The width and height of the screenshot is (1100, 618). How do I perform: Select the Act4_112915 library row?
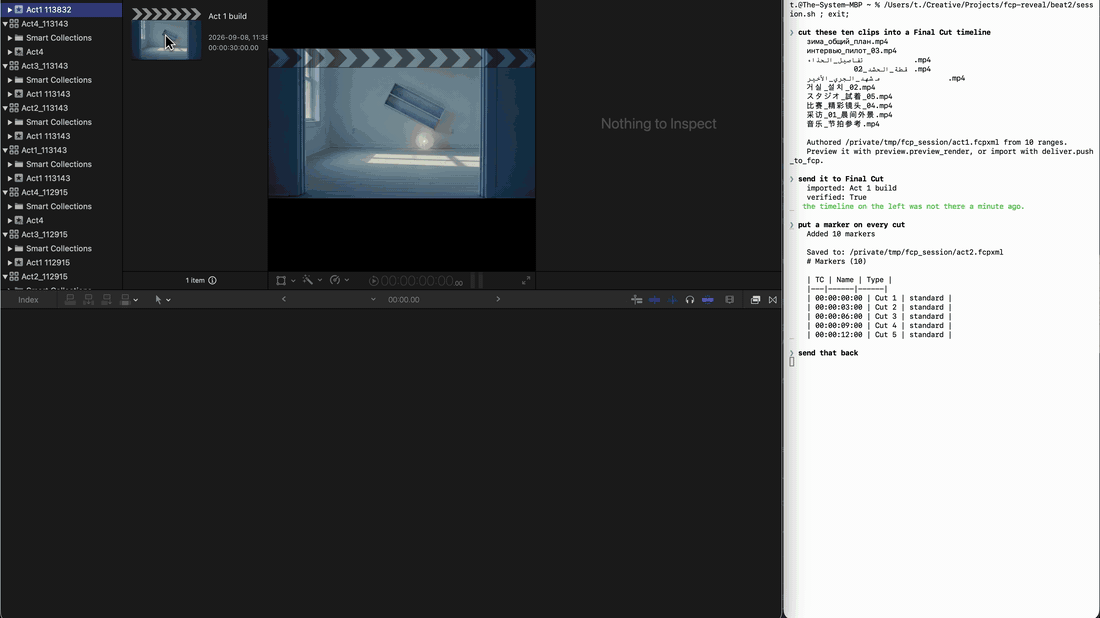pyautogui.click(x=61, y=192)
